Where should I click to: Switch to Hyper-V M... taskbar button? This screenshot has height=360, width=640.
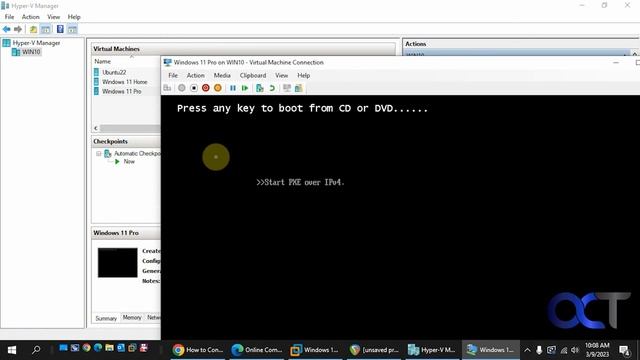point(432,350)
